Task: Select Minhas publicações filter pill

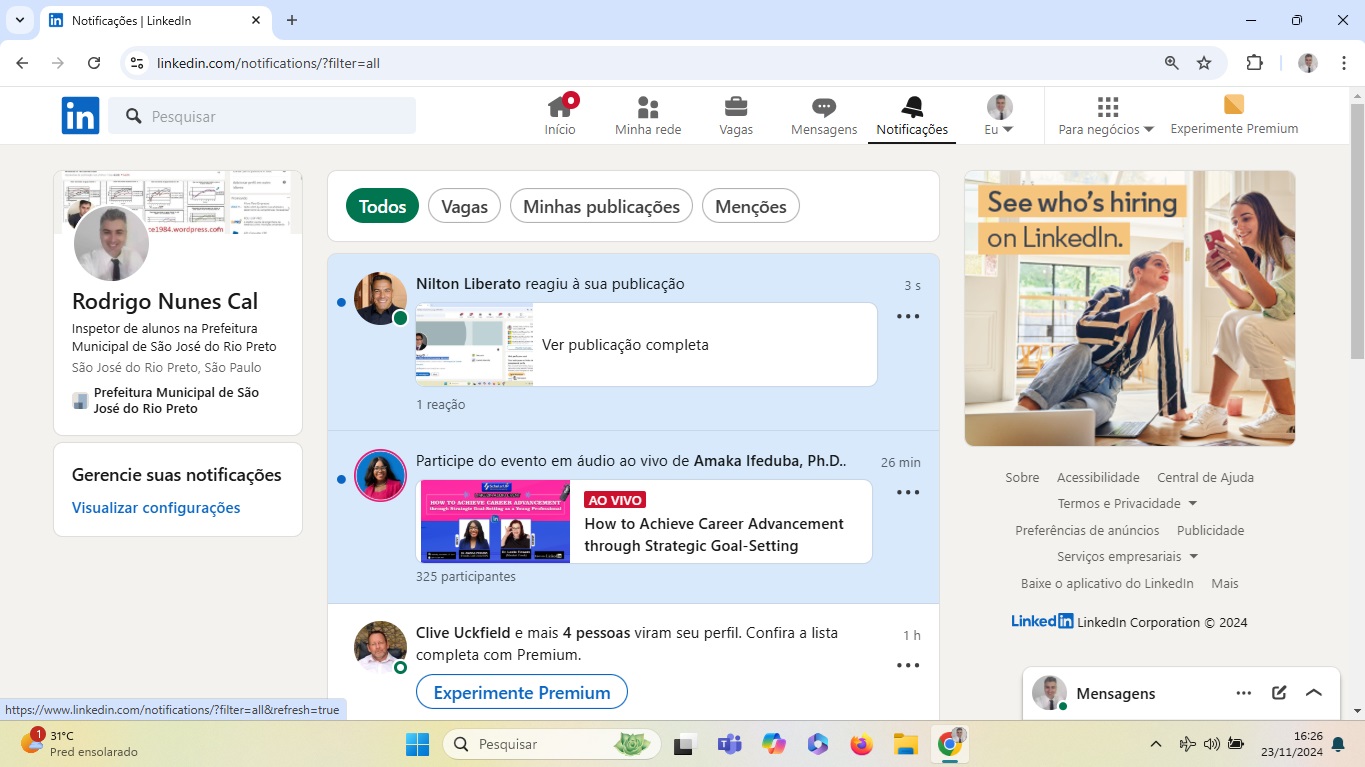Action: (x=601, y=206)
